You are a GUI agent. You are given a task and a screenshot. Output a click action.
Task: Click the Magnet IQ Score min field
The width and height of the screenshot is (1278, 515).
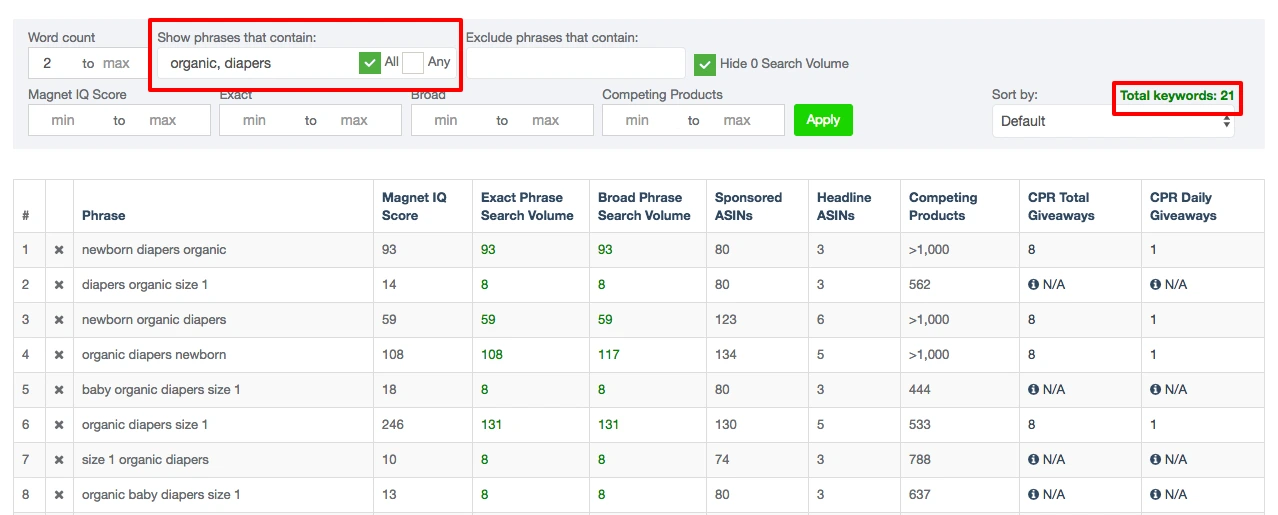[x=64, y=120]
